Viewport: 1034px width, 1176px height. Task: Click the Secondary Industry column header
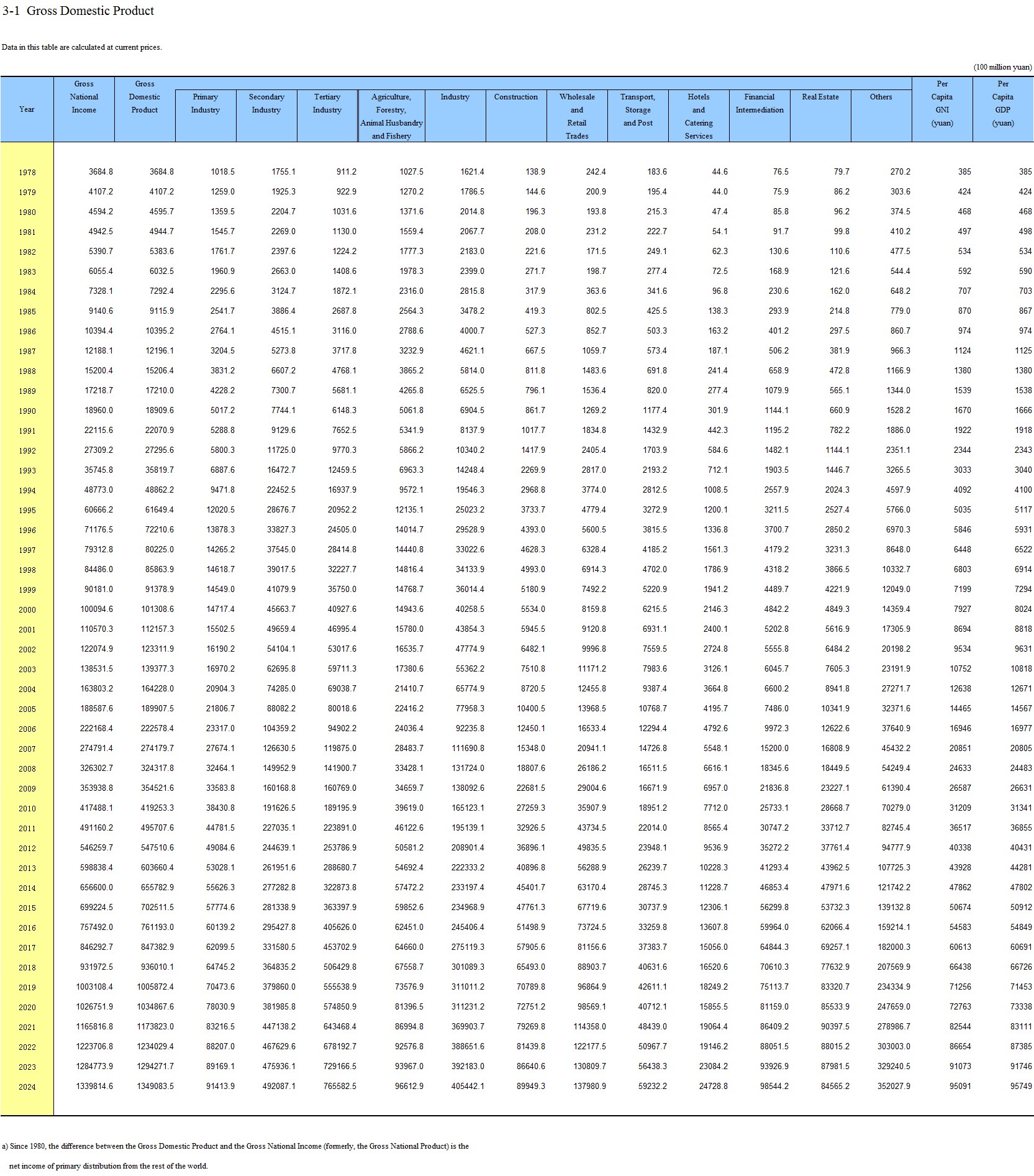(x=266, y=103)
